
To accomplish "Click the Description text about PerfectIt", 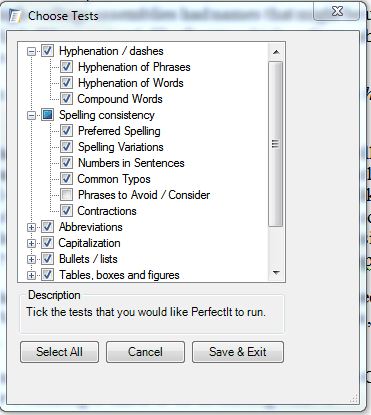I will [146, 312].
